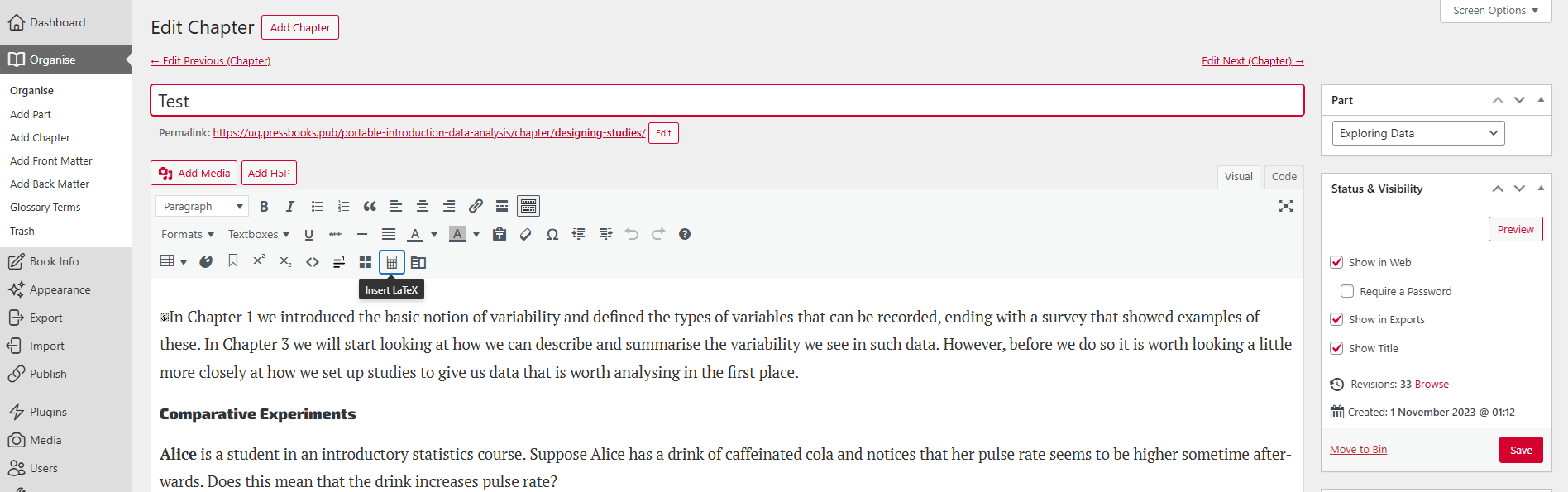
Task: Browse the chapter revisions
Action: [1431, 384]
